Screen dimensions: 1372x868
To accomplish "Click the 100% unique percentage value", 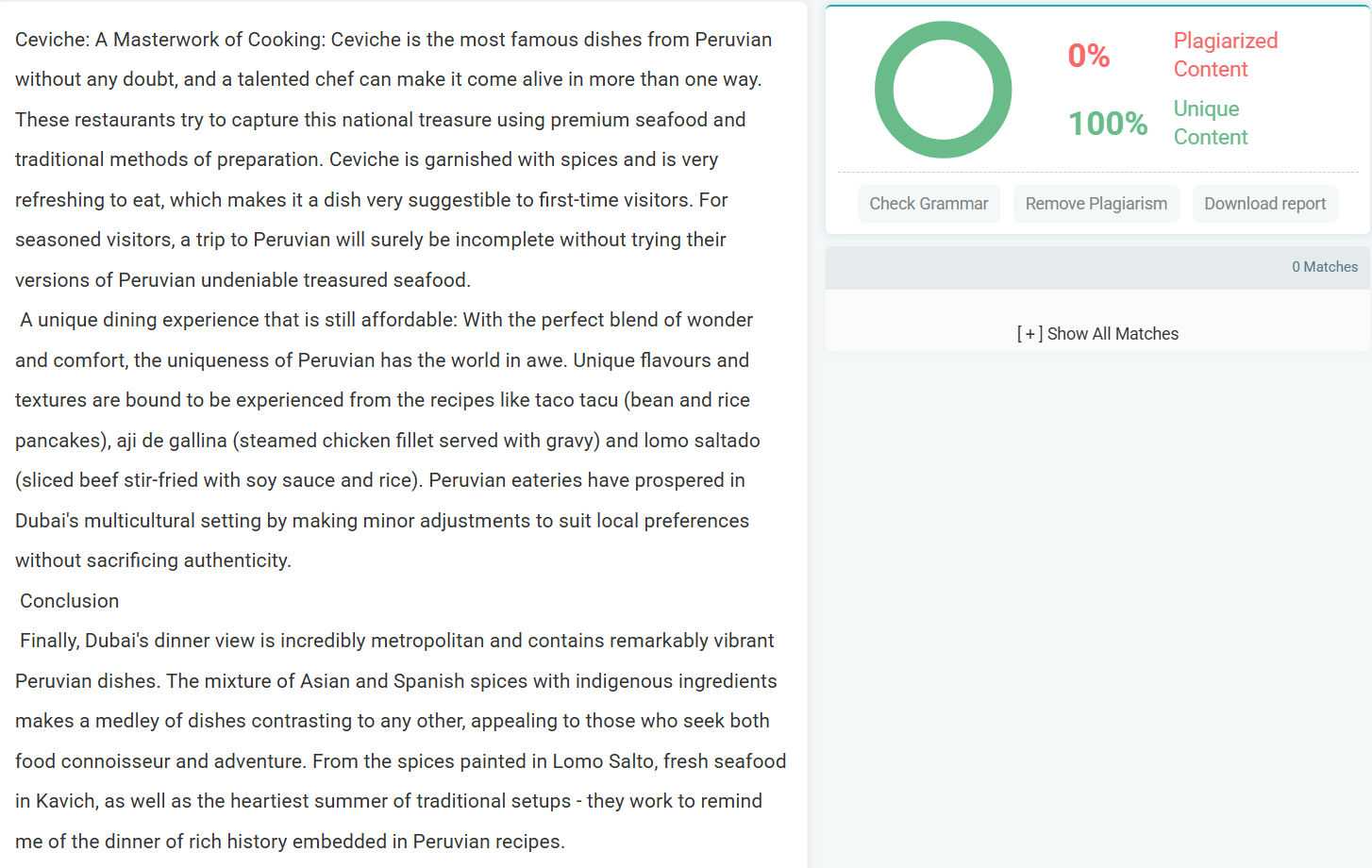I will [x=1108, y=124].
